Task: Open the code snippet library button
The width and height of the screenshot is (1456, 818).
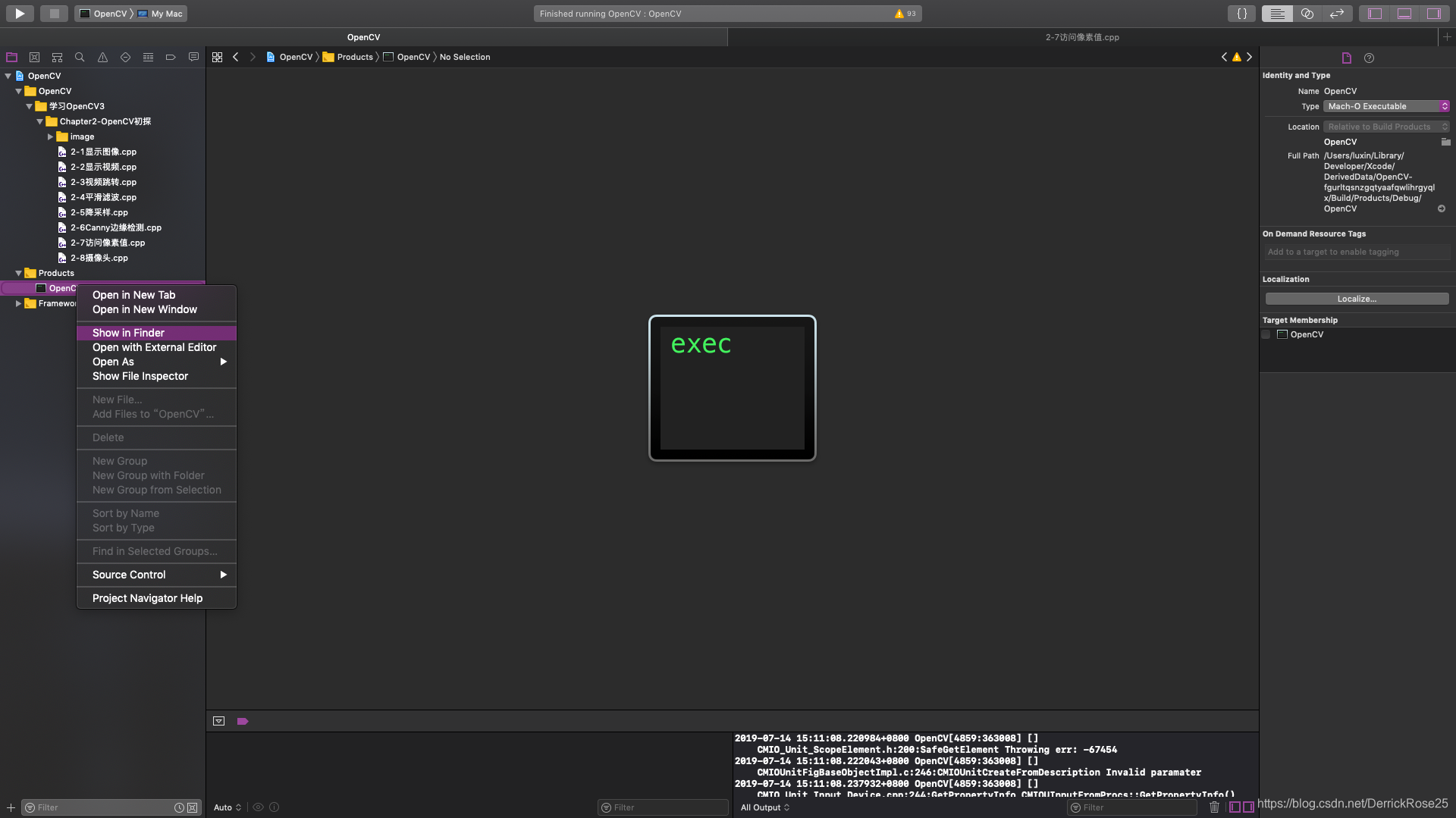Action: coord(1242,14)
